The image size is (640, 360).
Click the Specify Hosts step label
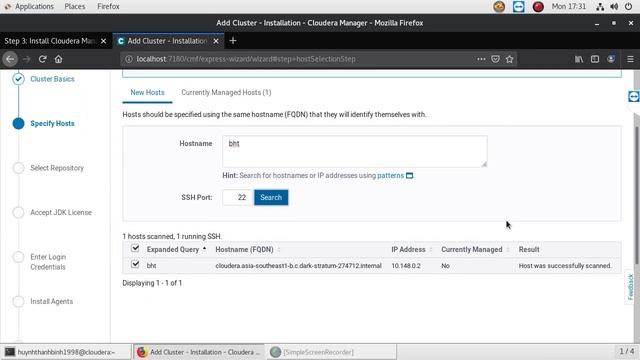coord(52,124)
